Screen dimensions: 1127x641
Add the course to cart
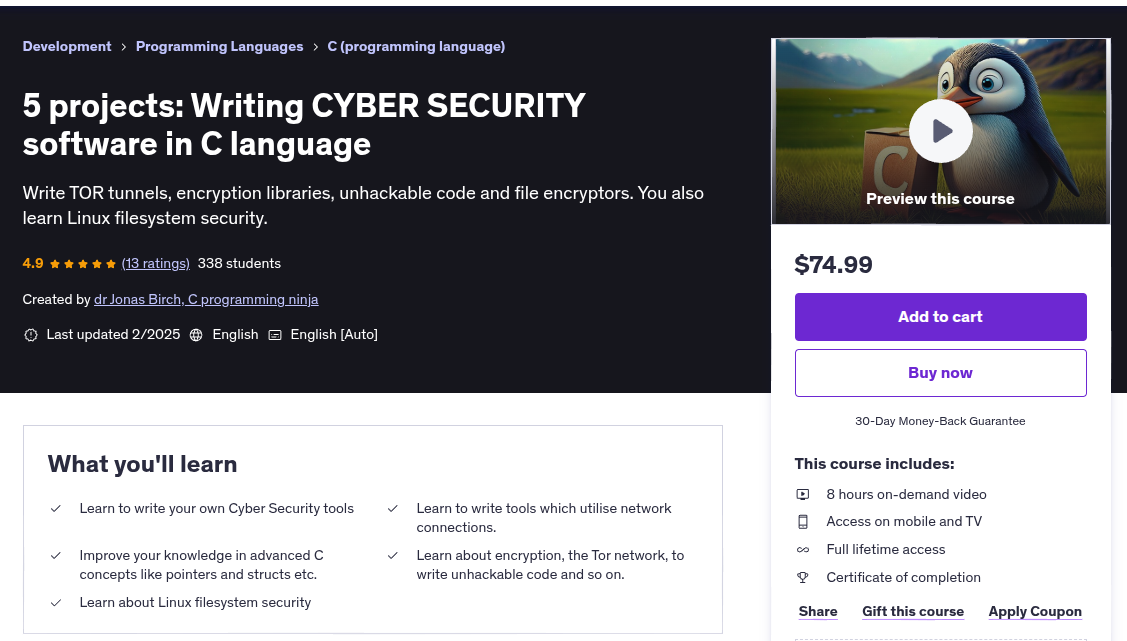(940, 317)
